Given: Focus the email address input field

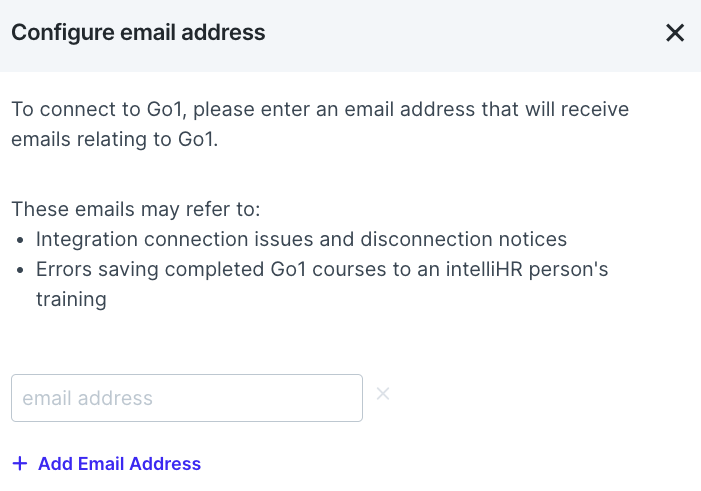Looking at the screenshot, I should tap(186, 398).
